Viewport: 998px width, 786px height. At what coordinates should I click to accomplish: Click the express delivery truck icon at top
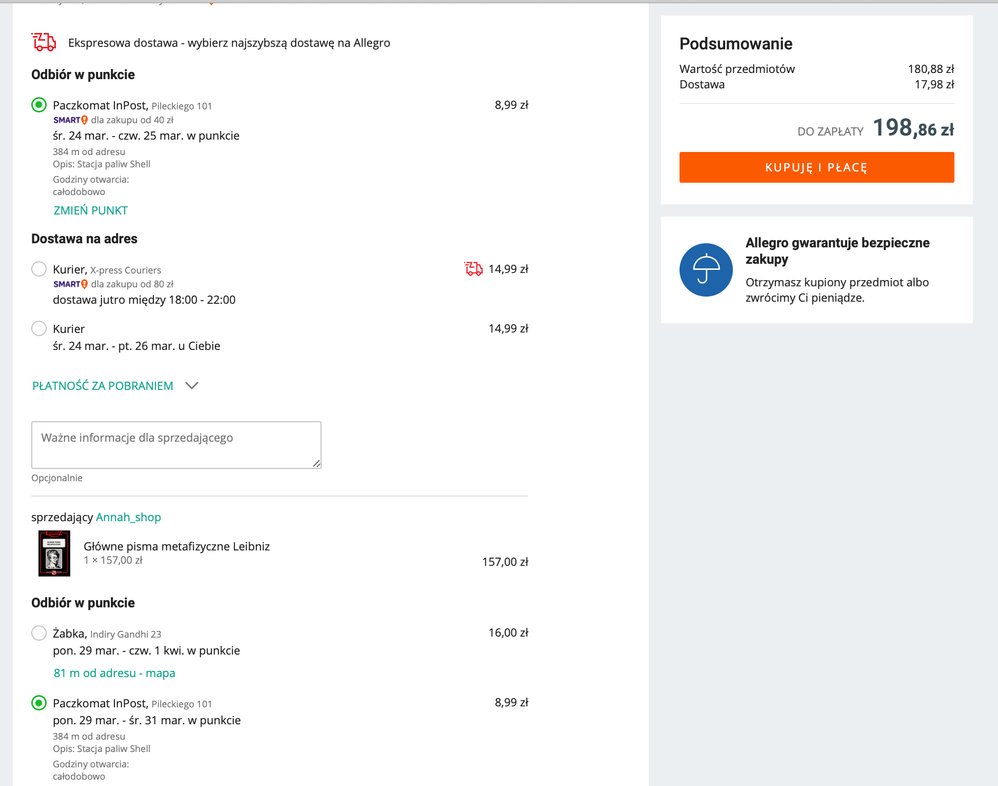click(44, 42)
